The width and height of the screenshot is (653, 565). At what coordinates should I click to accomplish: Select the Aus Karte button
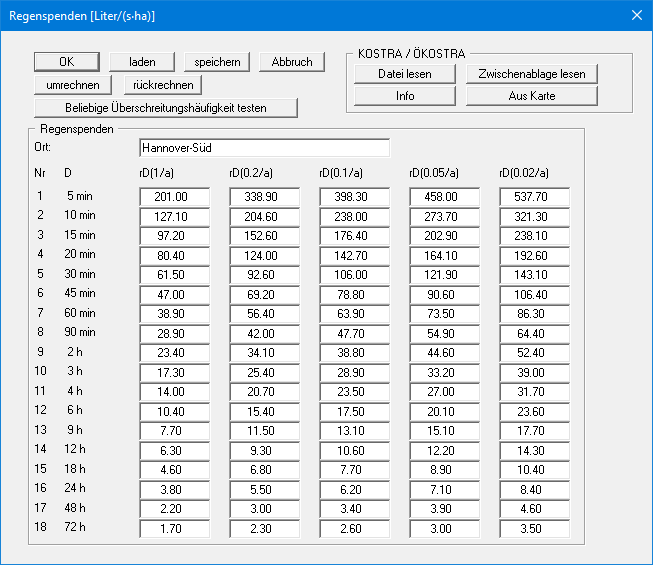531,96
